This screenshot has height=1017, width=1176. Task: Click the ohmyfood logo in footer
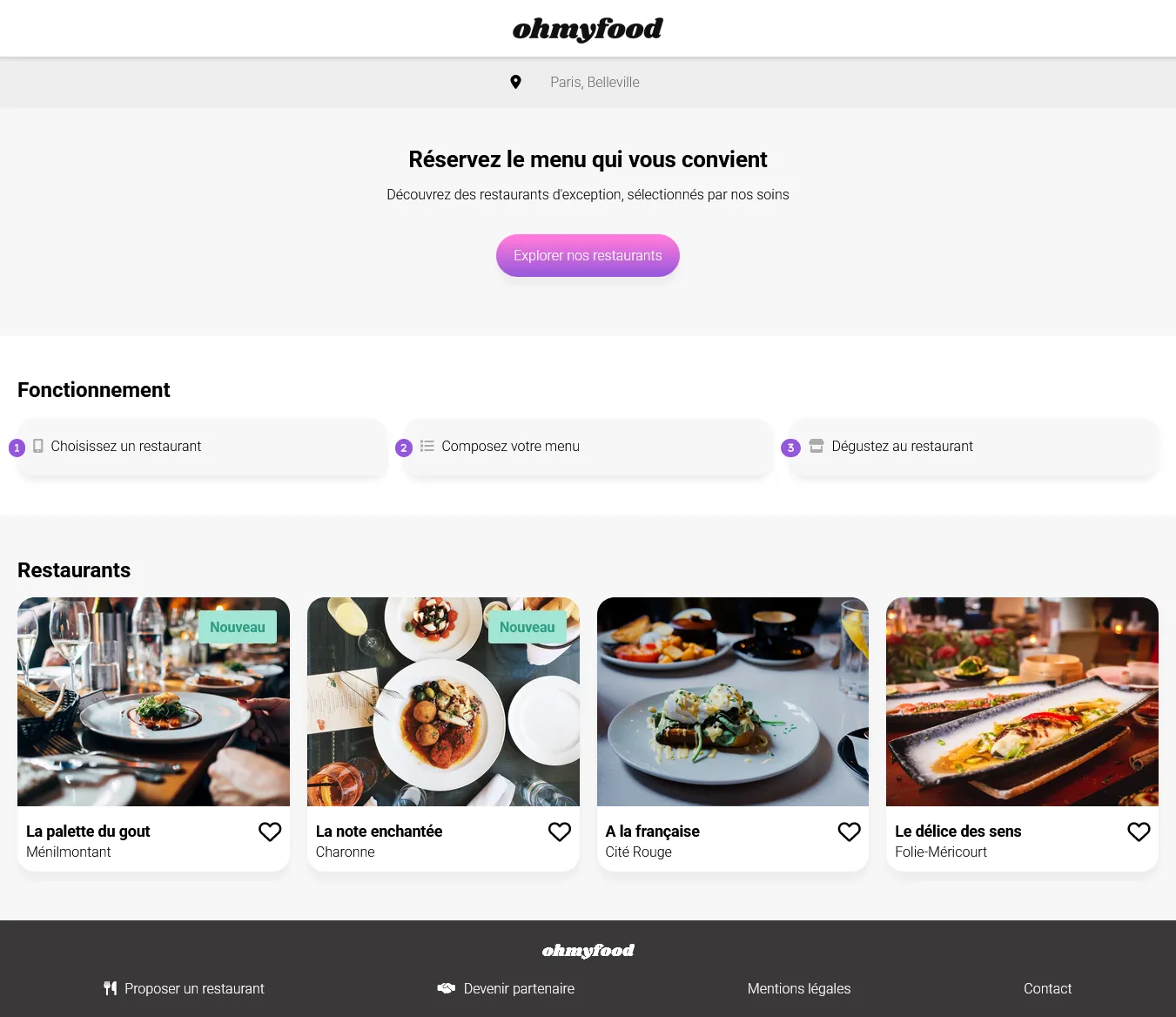coord(588,950)
